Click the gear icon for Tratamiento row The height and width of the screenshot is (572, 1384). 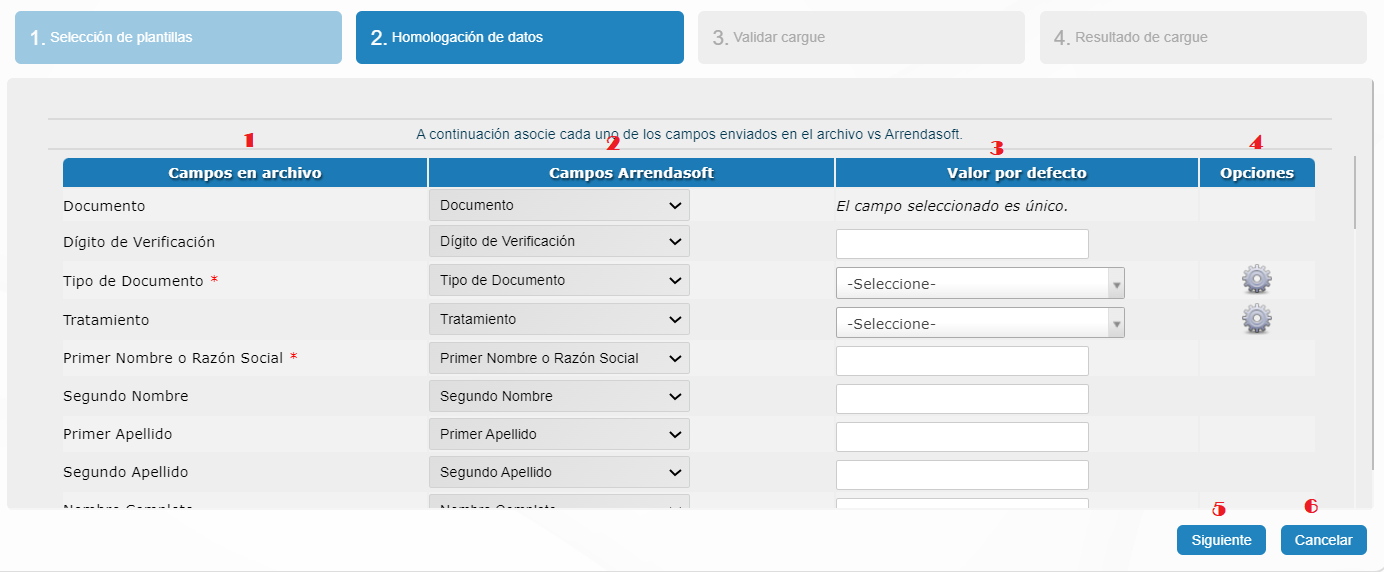1256,319
